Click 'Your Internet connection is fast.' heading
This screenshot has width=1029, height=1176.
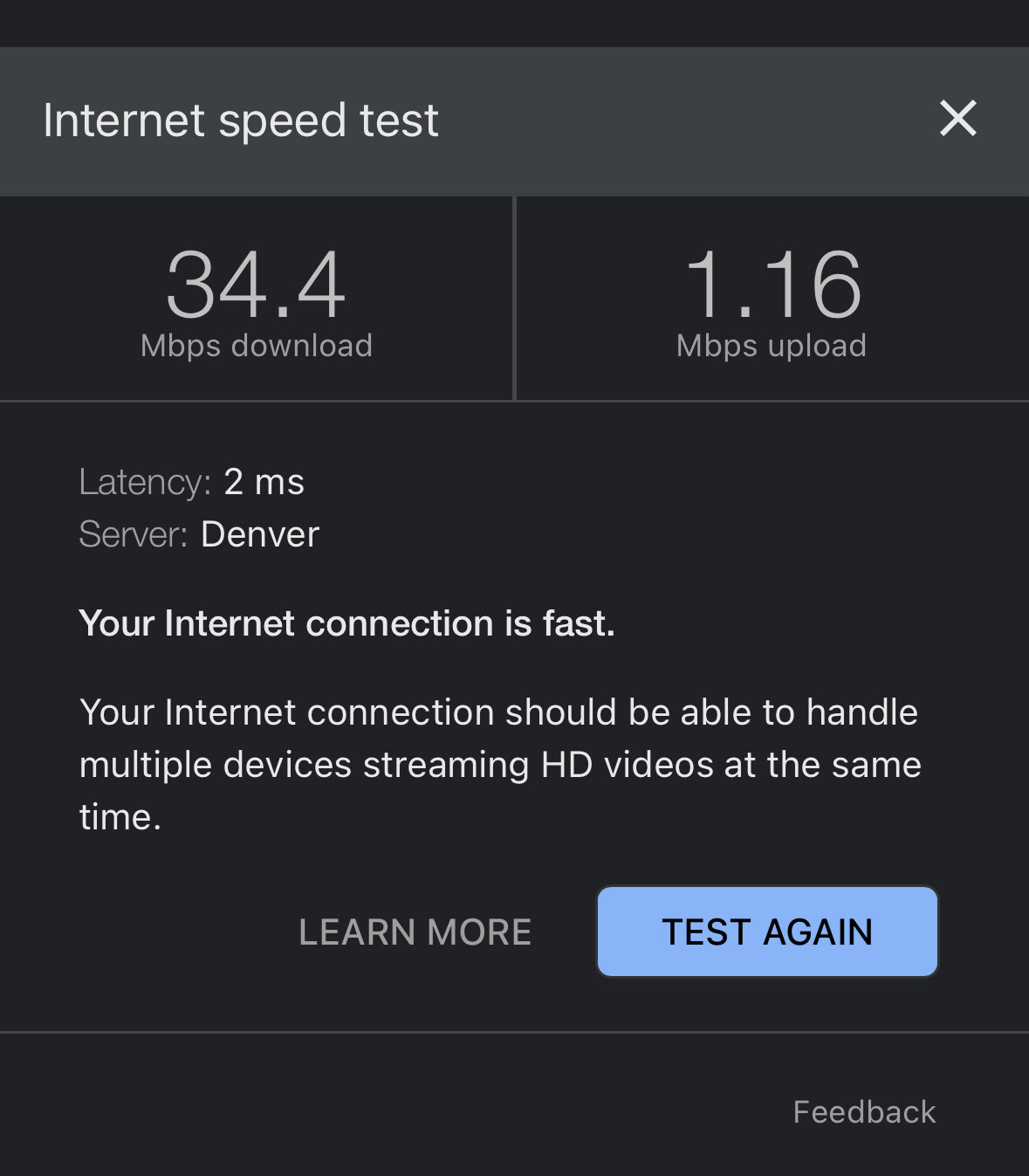[x=346, y=623]
